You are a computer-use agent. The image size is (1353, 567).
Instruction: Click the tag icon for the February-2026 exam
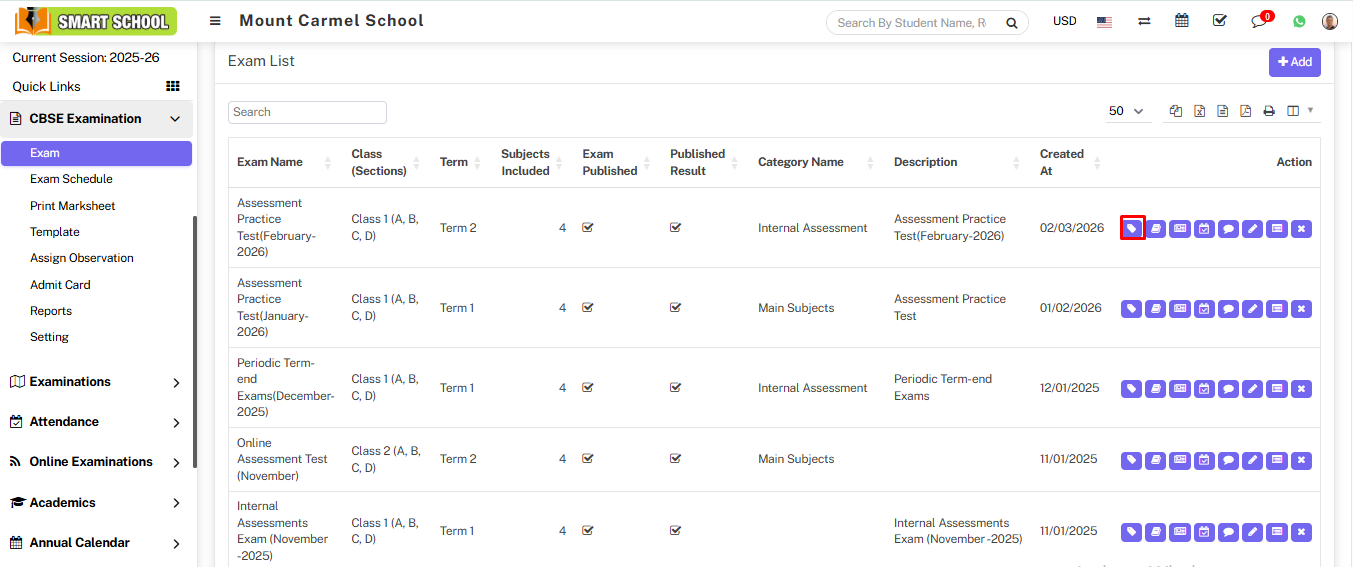pyautogui.click(x=1131, y=228)
